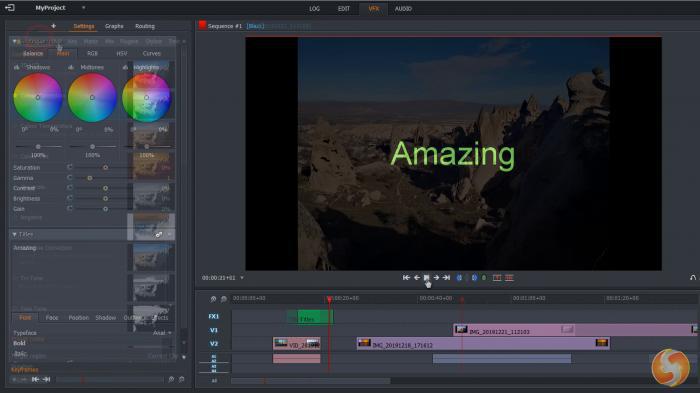Select the HSV color correction tab

121,53
